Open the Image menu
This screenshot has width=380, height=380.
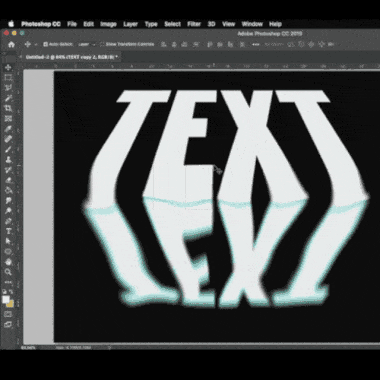108,24
